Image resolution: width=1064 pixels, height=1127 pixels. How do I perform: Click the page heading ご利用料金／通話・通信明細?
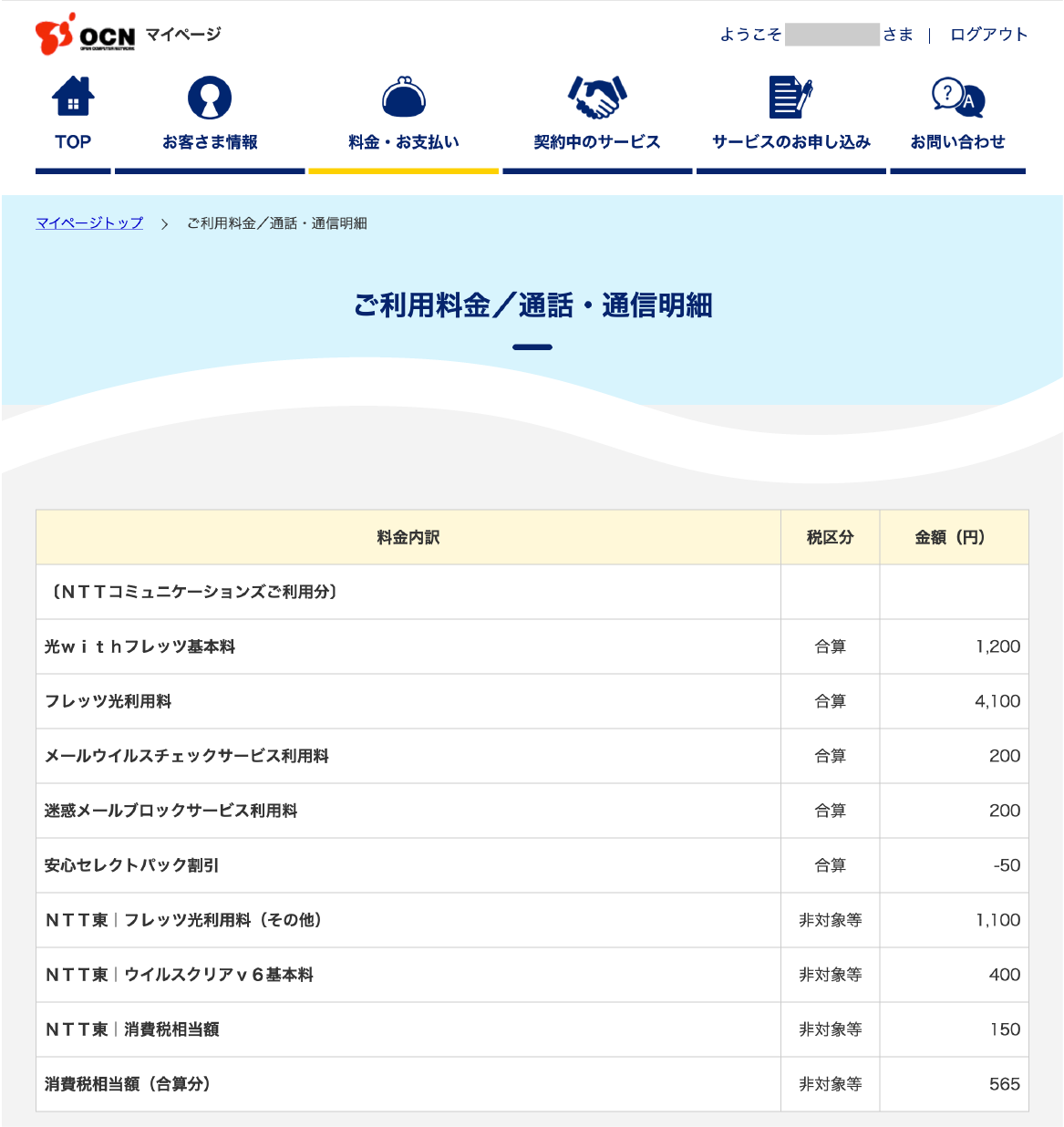coord(532,305)
